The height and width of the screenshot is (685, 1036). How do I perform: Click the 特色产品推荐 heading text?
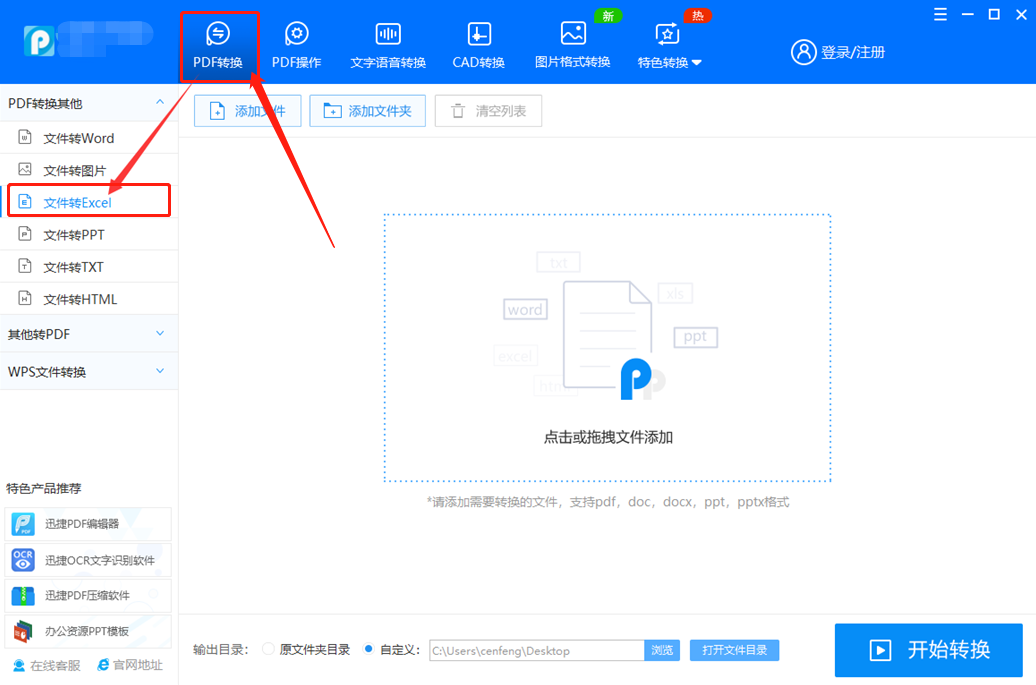coord(44,489)
